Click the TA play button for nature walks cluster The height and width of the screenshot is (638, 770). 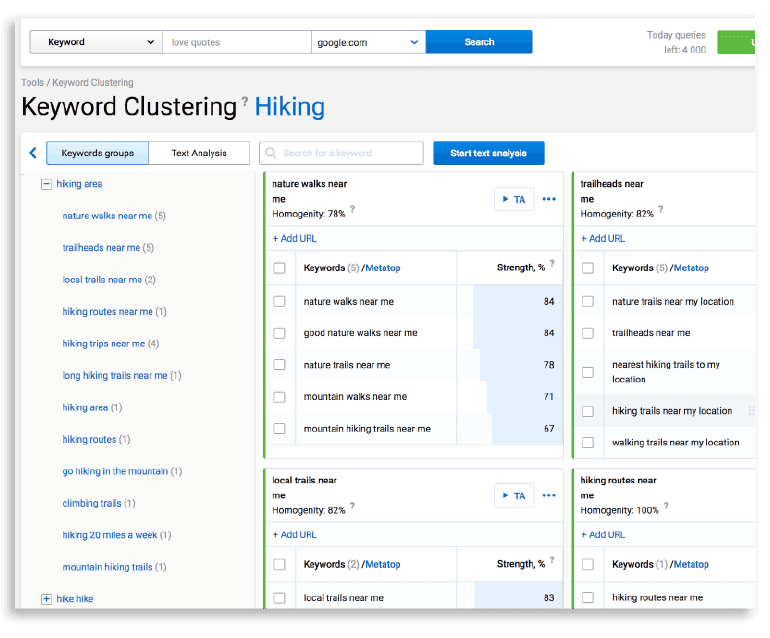(x=514, y=199)
